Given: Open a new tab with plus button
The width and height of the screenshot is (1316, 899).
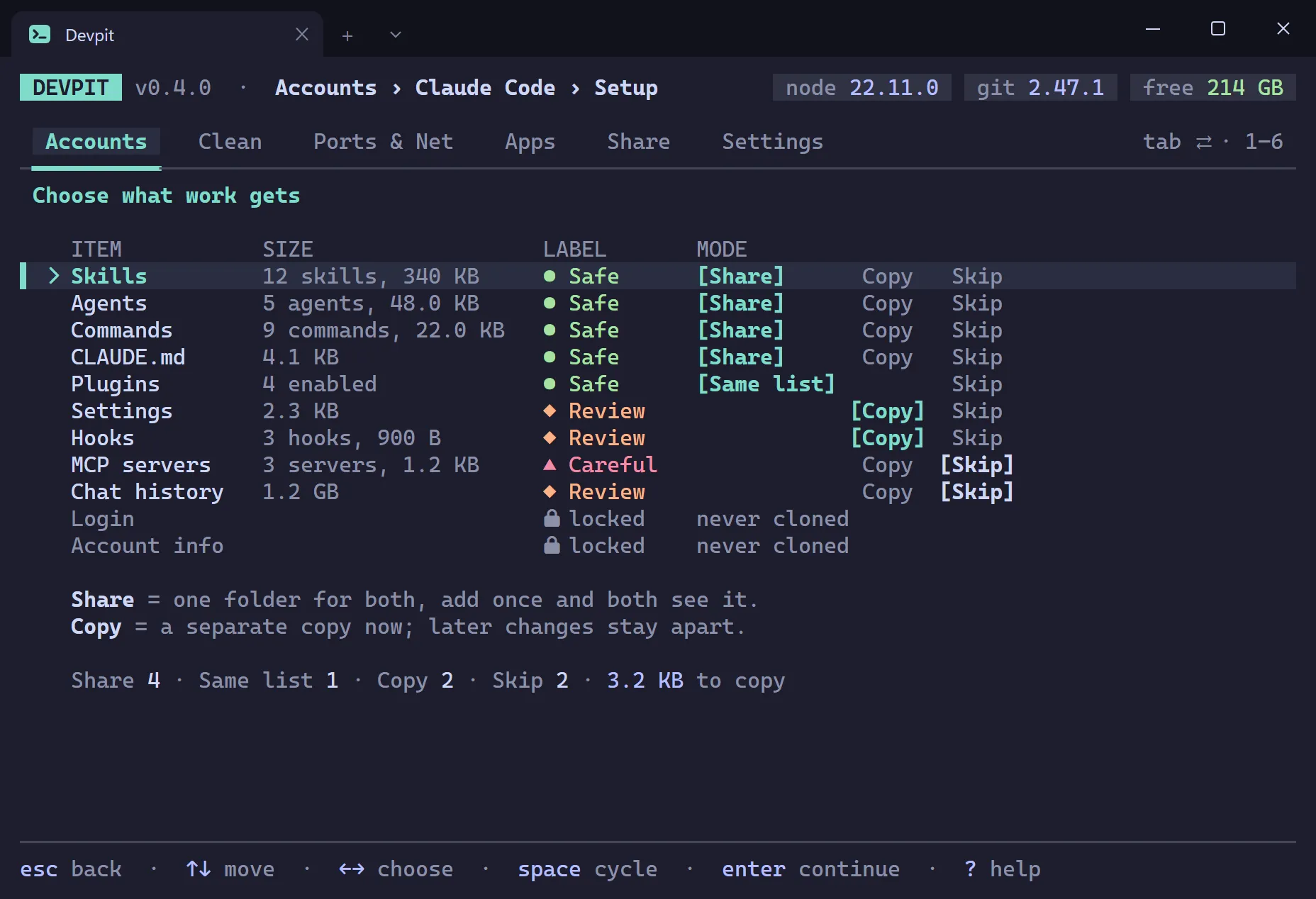Looking at the screenshot, I should (347, 35).
